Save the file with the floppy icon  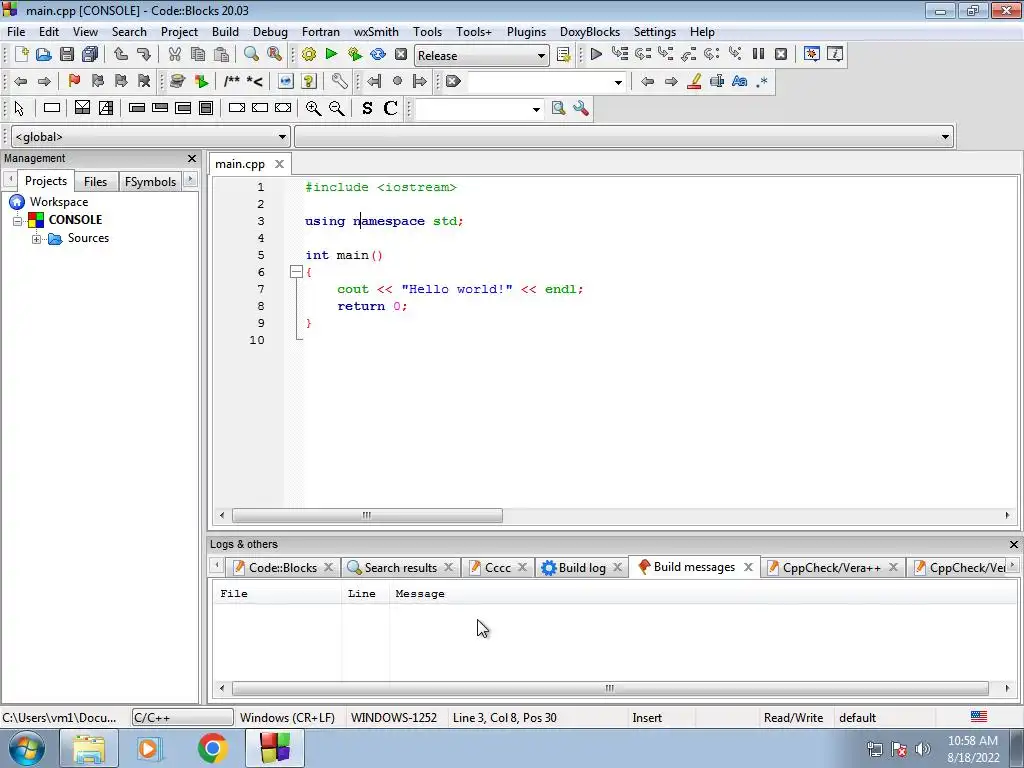tap(67, 54)
